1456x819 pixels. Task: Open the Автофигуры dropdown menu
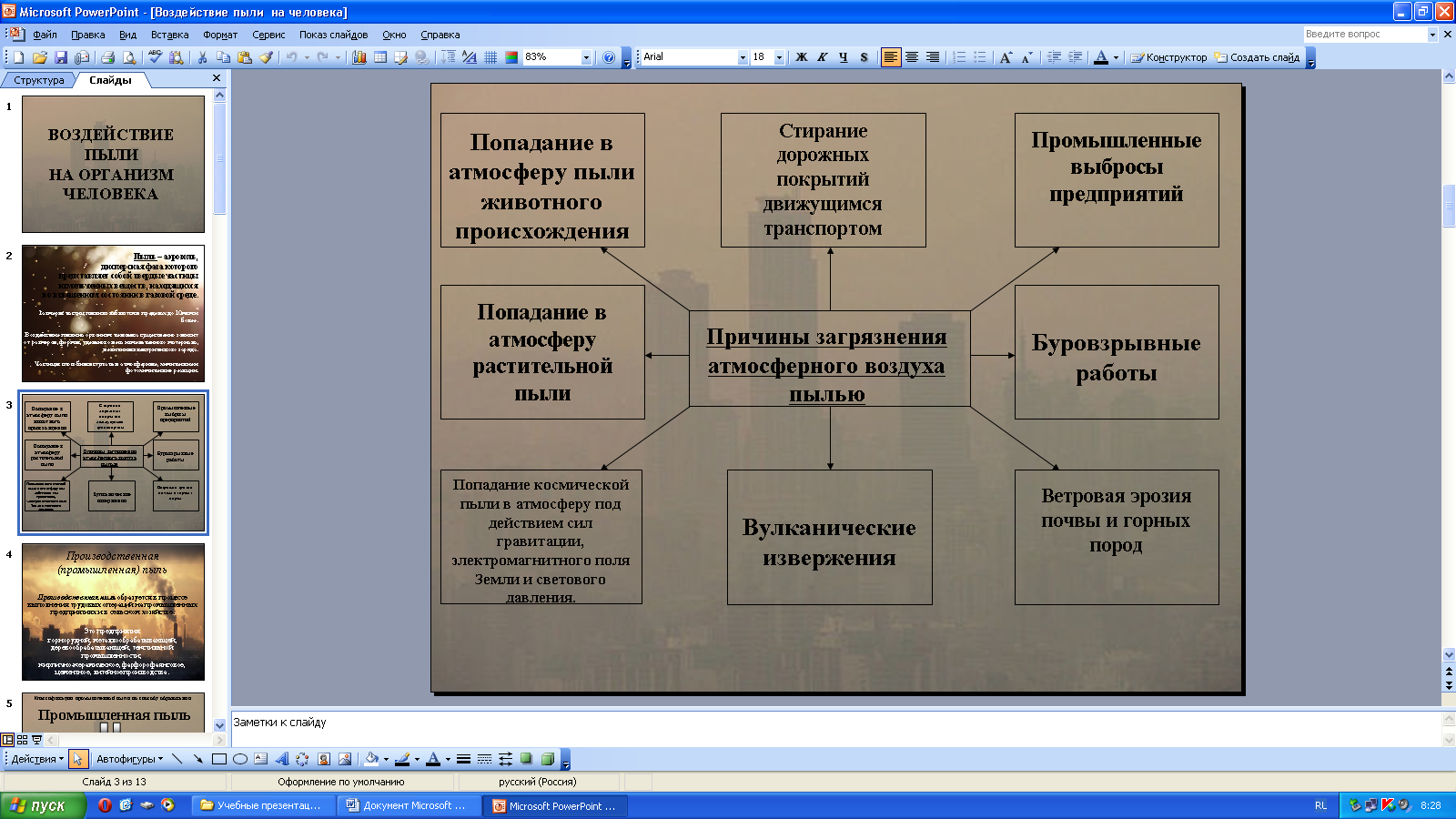pos(129,759)
